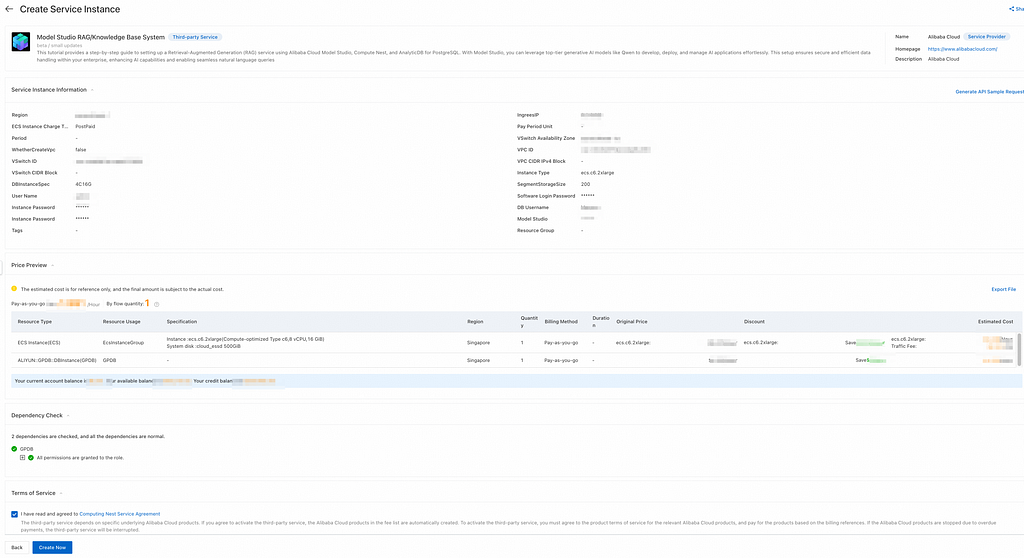Image resolution: width=1024 pixels, height=558 pixels.
Task: Click the Specification column header
Action: pyautogui.click(x=182, y=321)
